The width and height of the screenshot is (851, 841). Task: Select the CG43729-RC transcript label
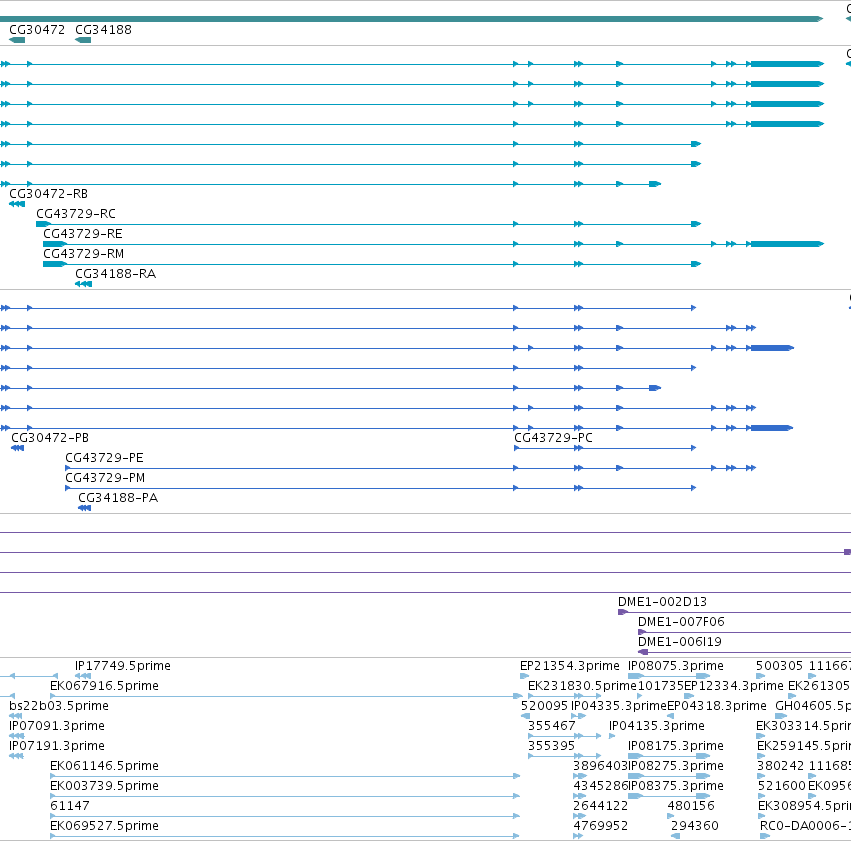pyautogui.click(x=76, y=214)
